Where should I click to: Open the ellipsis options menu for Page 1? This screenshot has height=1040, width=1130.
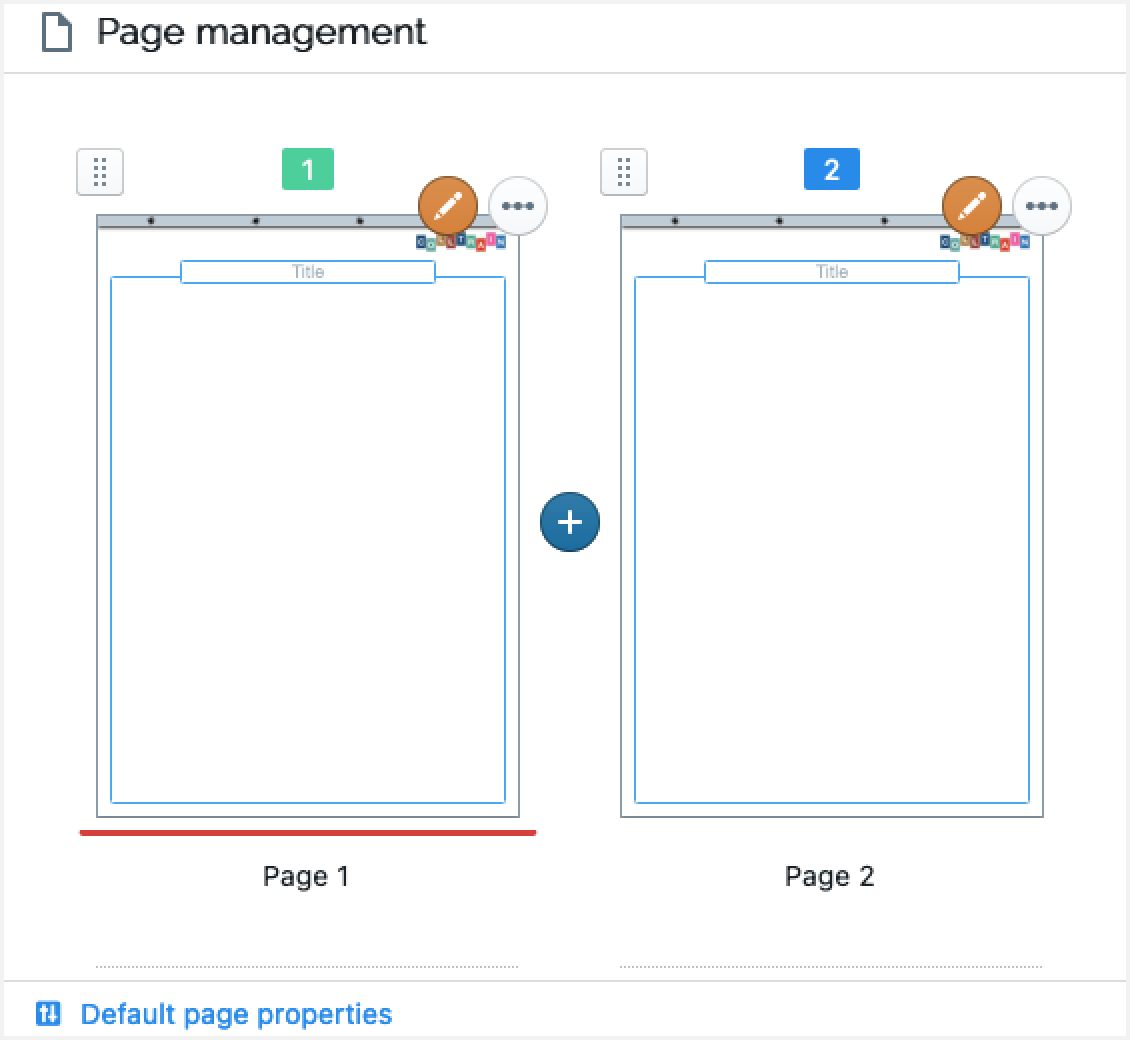pyautogui.click(x=518, y=206)
